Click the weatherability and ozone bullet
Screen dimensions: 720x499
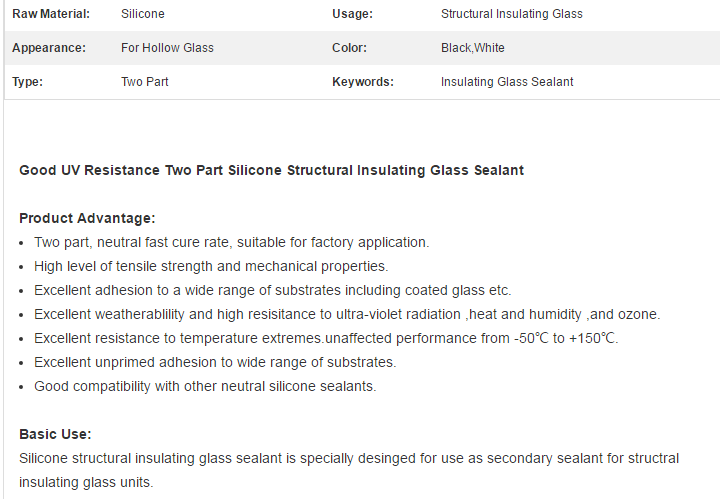coord(347,314)
